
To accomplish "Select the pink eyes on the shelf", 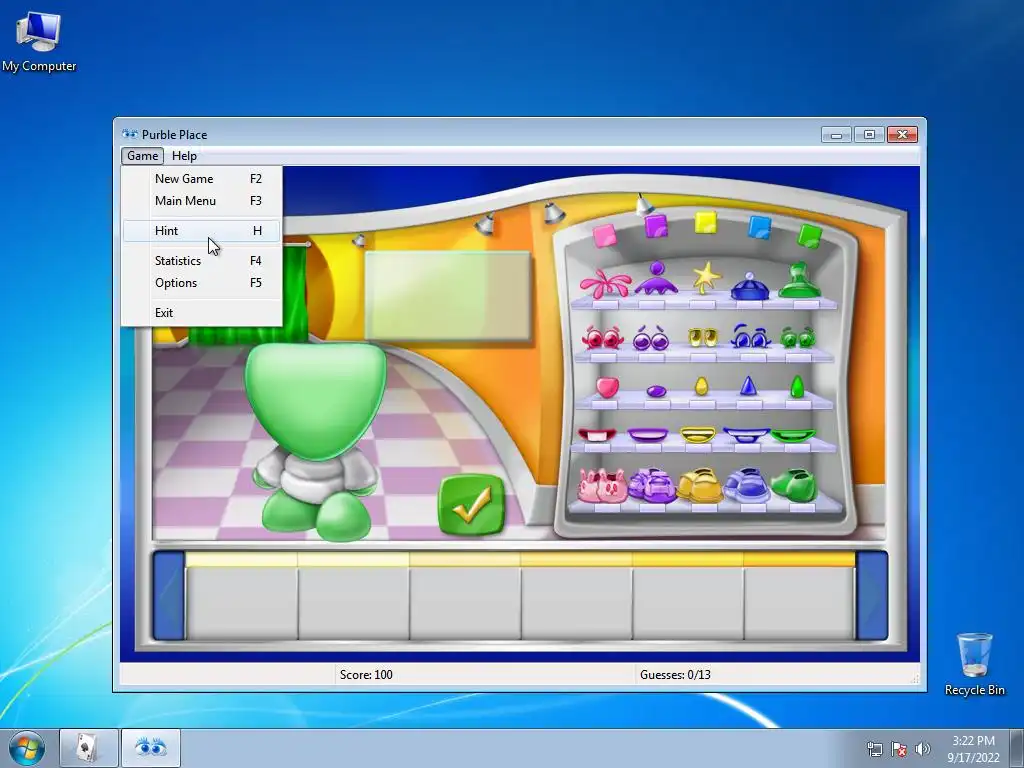I will (602, 337).
